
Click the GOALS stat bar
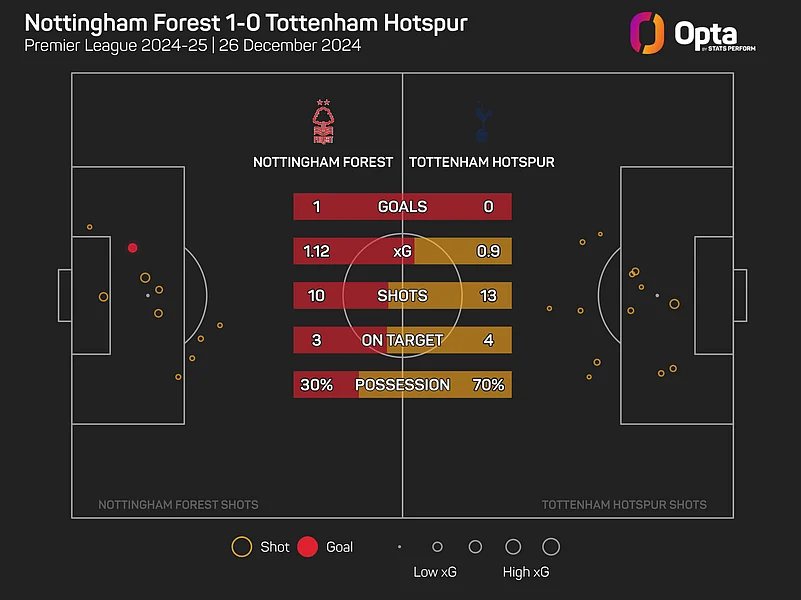402,207
